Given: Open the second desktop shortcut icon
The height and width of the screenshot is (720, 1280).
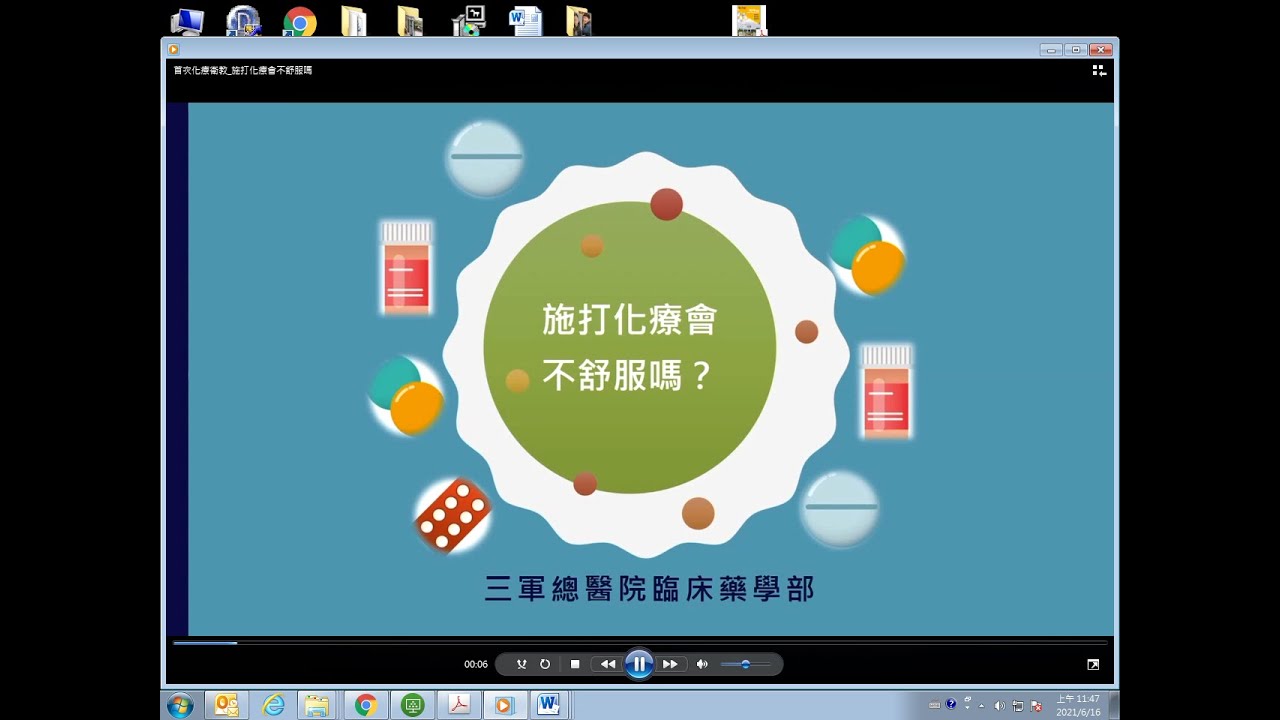Looking at the screenshot, I should click(x=243, y=21).
